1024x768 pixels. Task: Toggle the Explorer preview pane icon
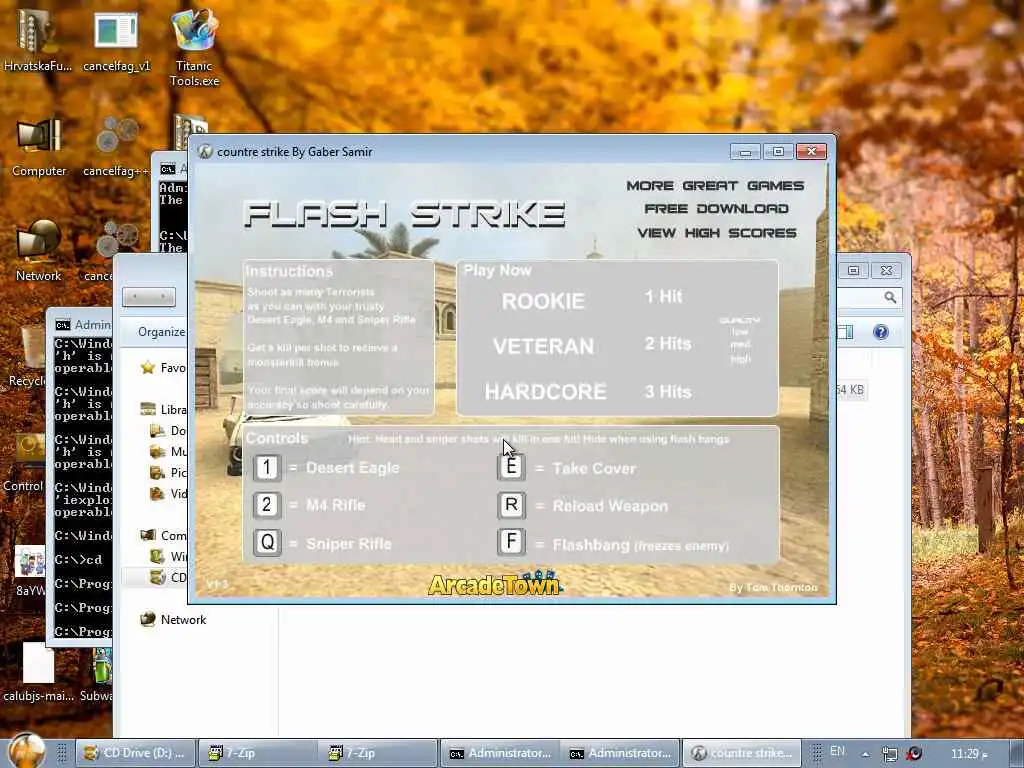click(x=846, y=332)
